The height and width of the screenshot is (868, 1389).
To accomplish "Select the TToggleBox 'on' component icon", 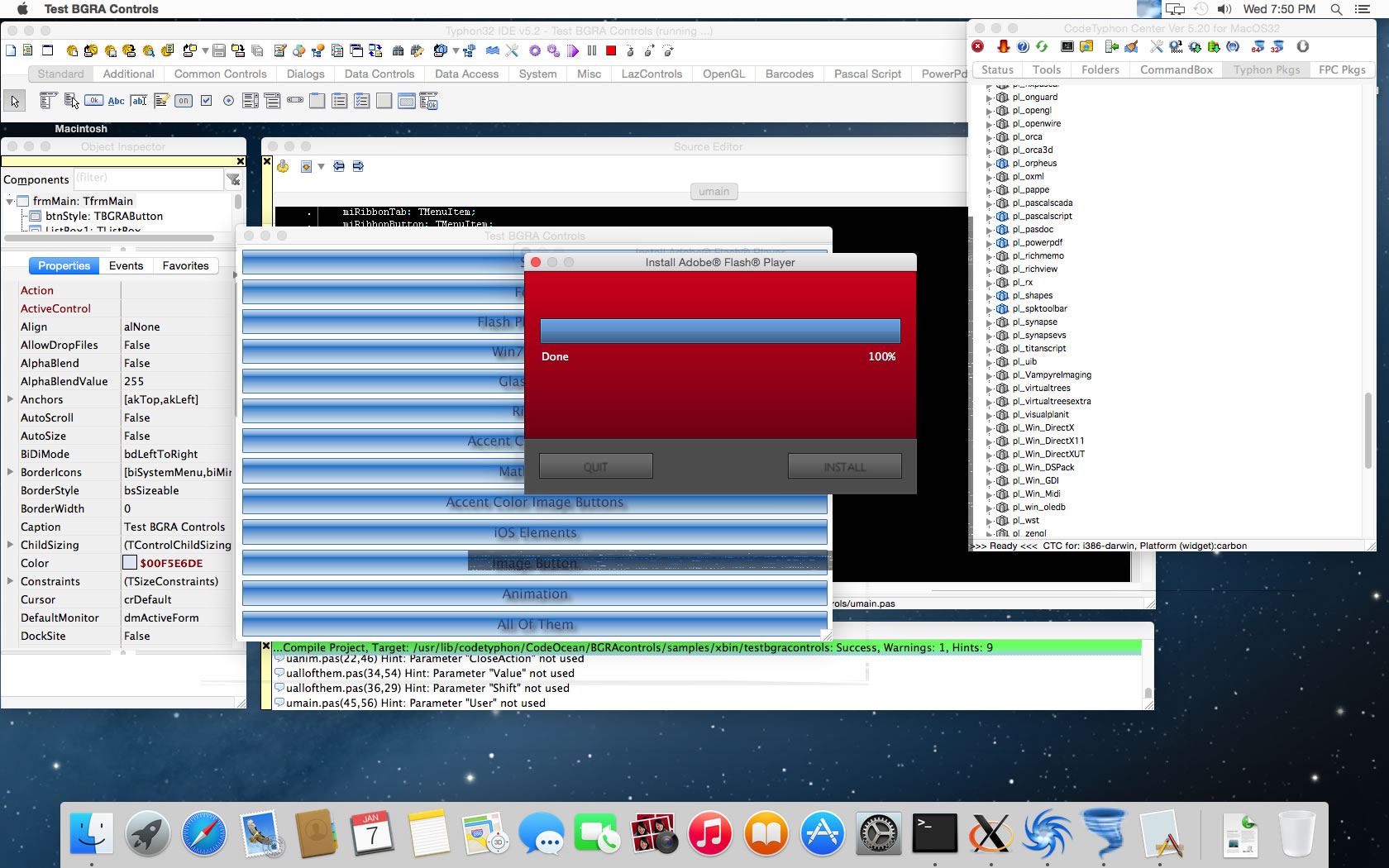I will point(184,101).
